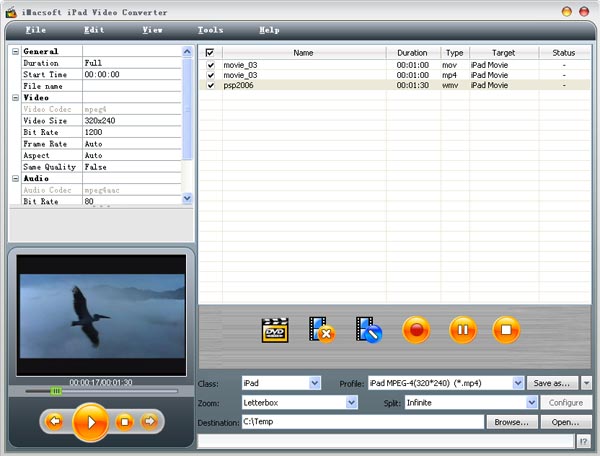Viewport: 600px width, 456px height.
Task: Uncheck the psp2006 file checkbox
Action: (210, 85)
